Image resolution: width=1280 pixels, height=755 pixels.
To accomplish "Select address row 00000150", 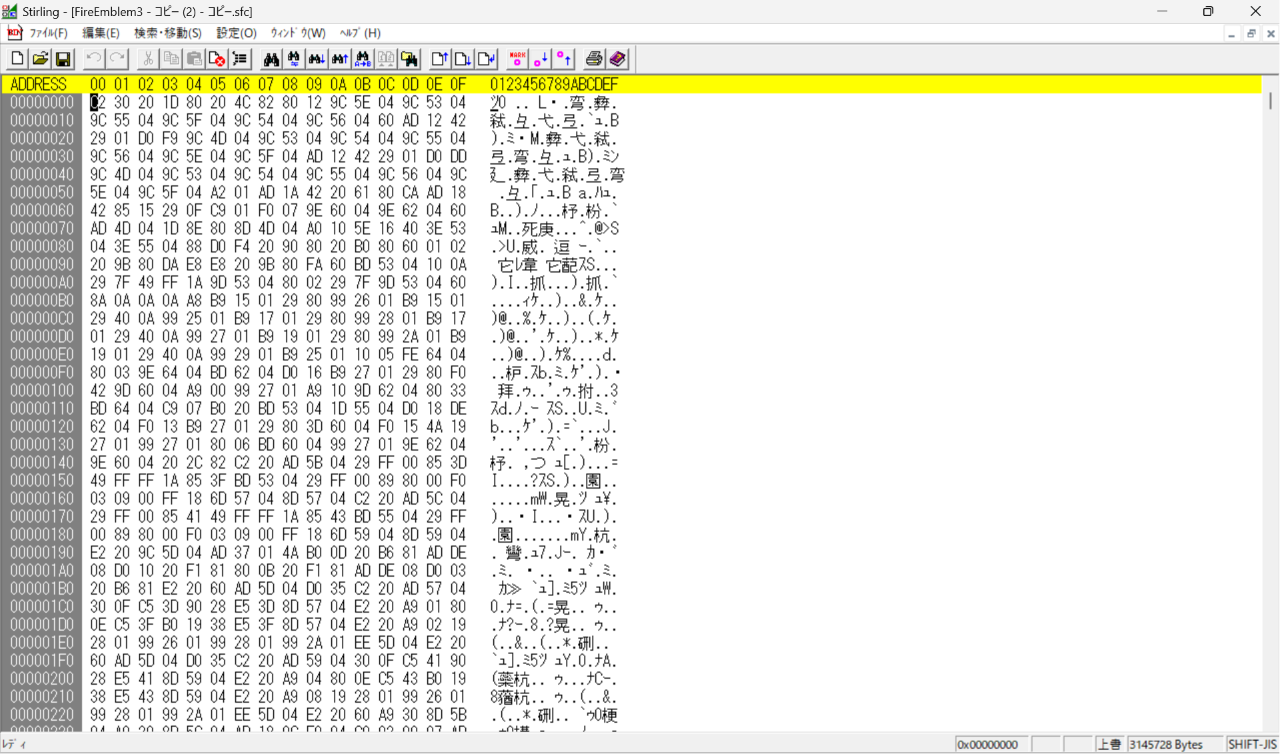I will tap(42, 480).
